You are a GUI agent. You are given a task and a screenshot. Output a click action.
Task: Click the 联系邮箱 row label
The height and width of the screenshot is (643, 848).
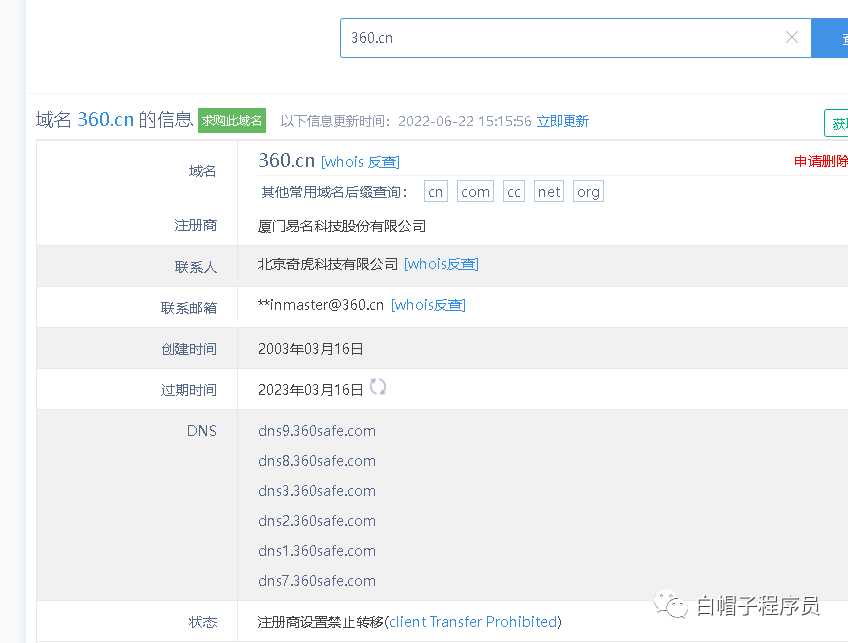(189, 308)
